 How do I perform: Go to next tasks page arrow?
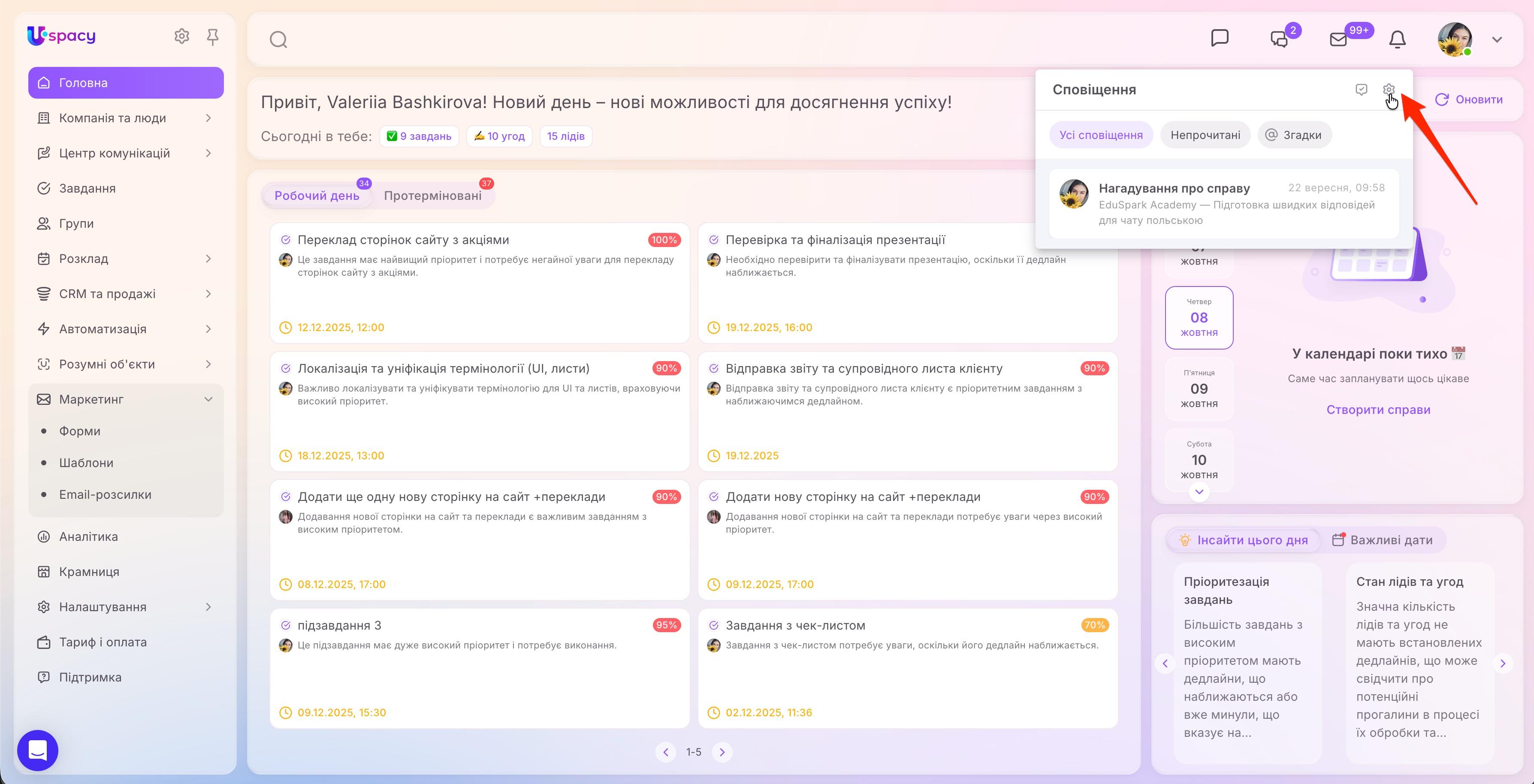(x=722, y=752)
